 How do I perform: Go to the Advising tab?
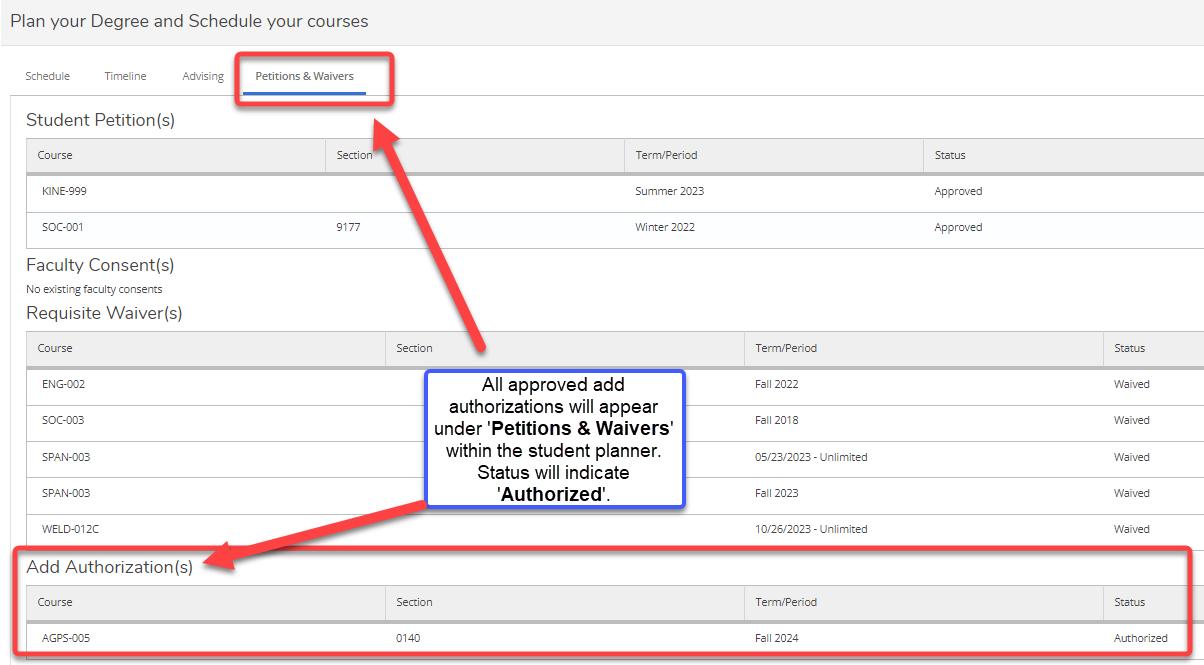click(x=203, y=76)
